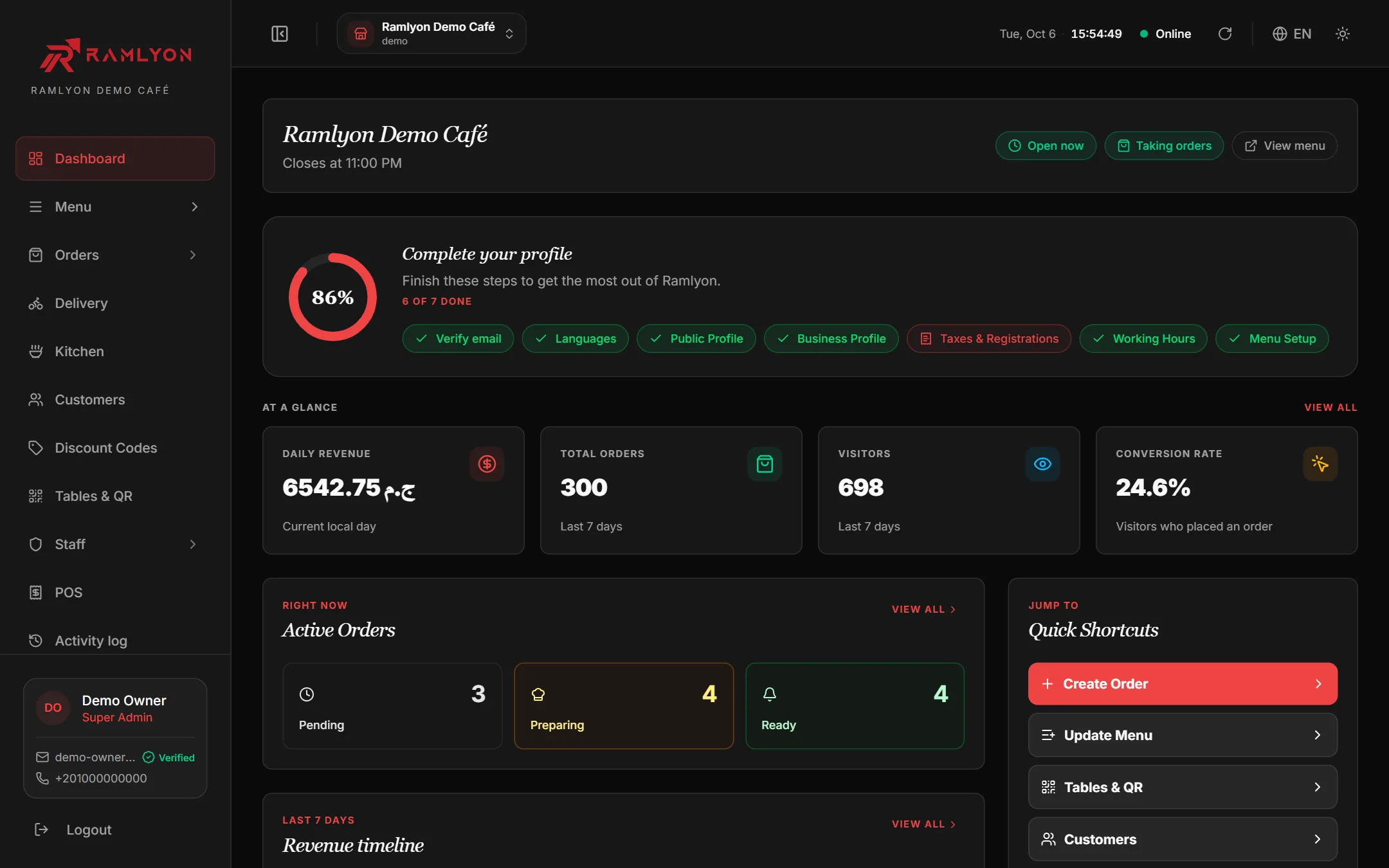Click Tables & QR shortcut icon

point(1048,787)
